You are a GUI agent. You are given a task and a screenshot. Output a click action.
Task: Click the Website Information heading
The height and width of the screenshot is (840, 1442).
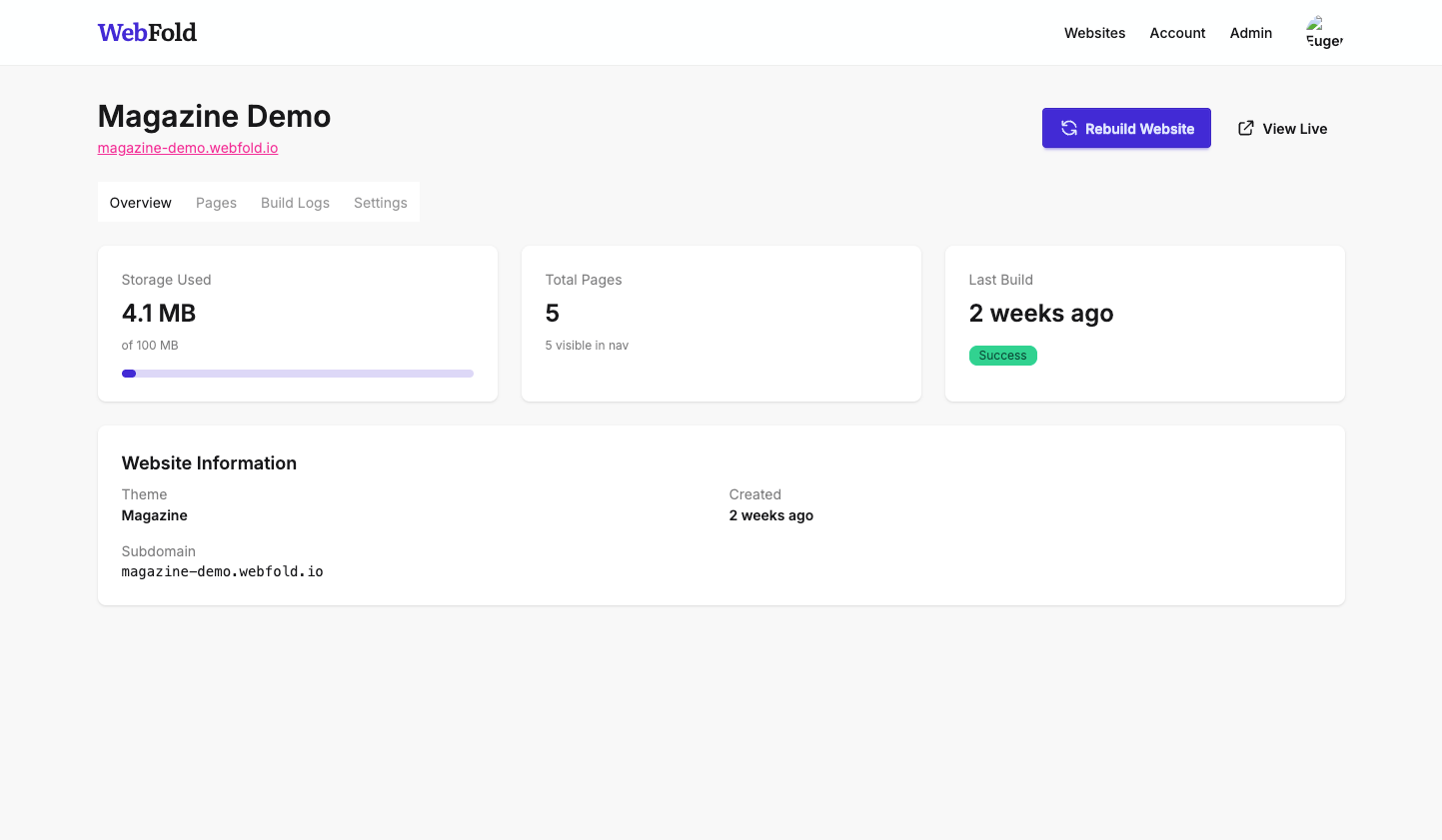tap(209, 462)
